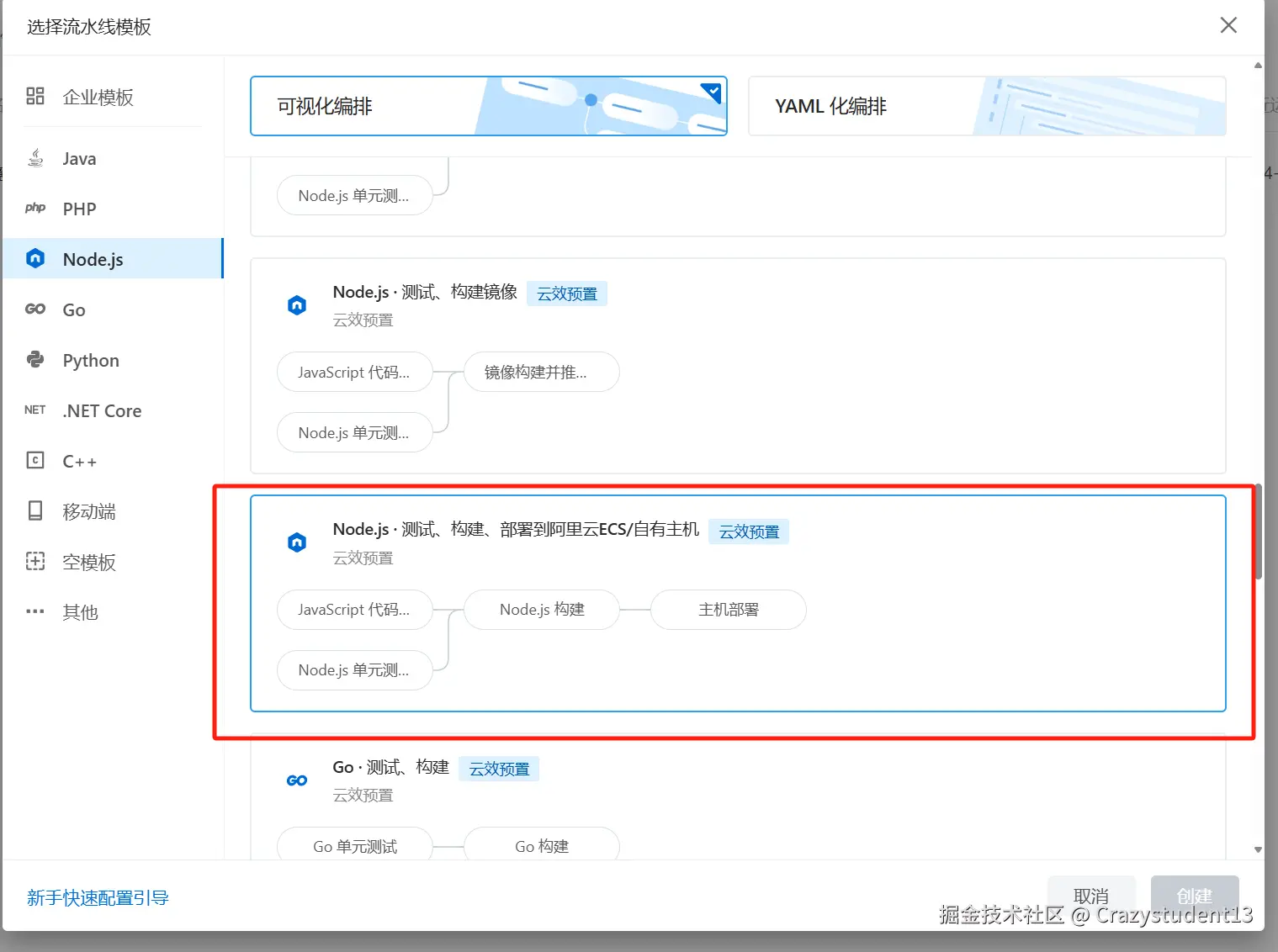Click the 其他 ellipsis icon
Screen dimensions: 1278x952
coord(35,611)
